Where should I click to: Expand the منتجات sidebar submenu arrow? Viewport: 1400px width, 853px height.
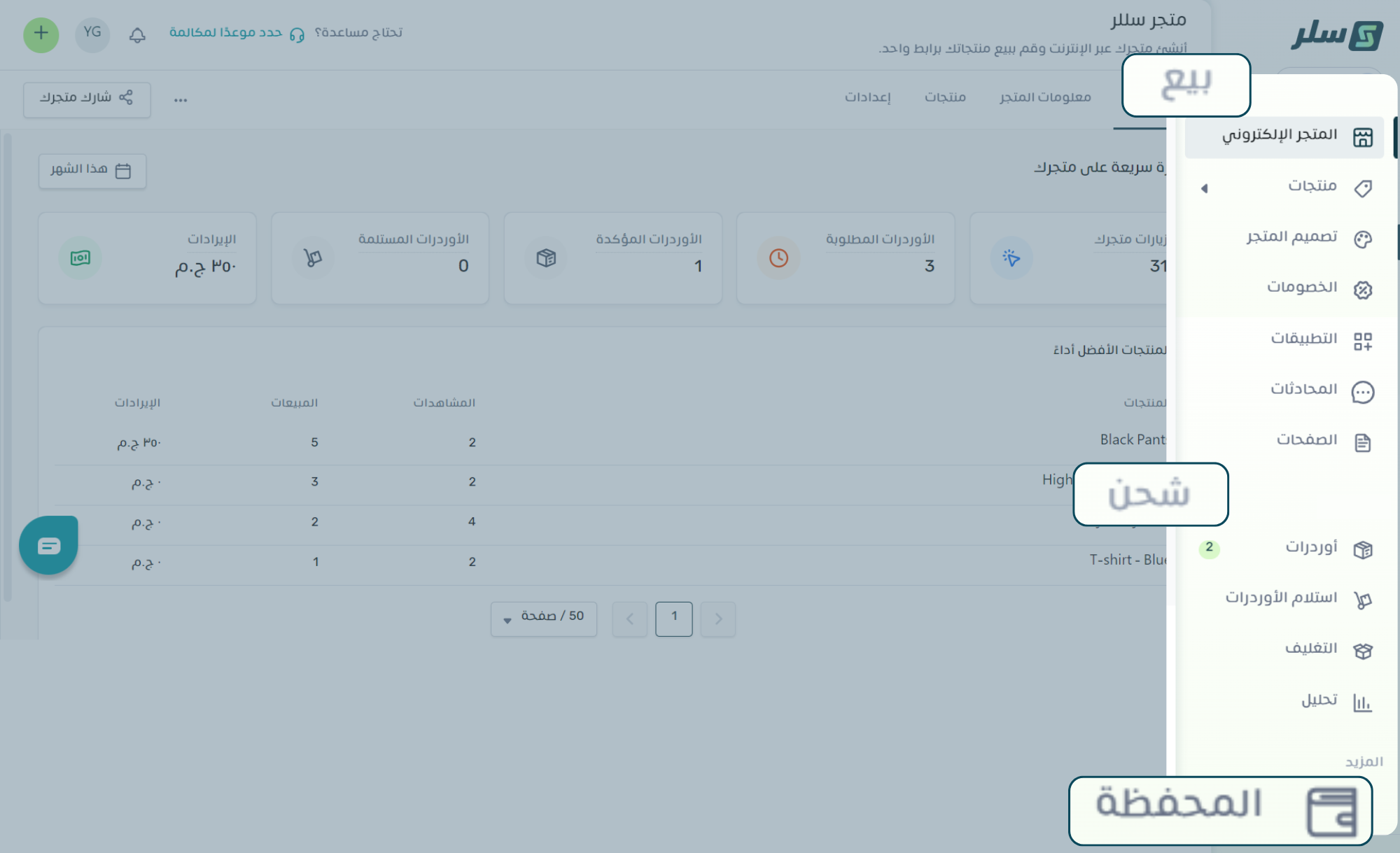[1204, 188]
